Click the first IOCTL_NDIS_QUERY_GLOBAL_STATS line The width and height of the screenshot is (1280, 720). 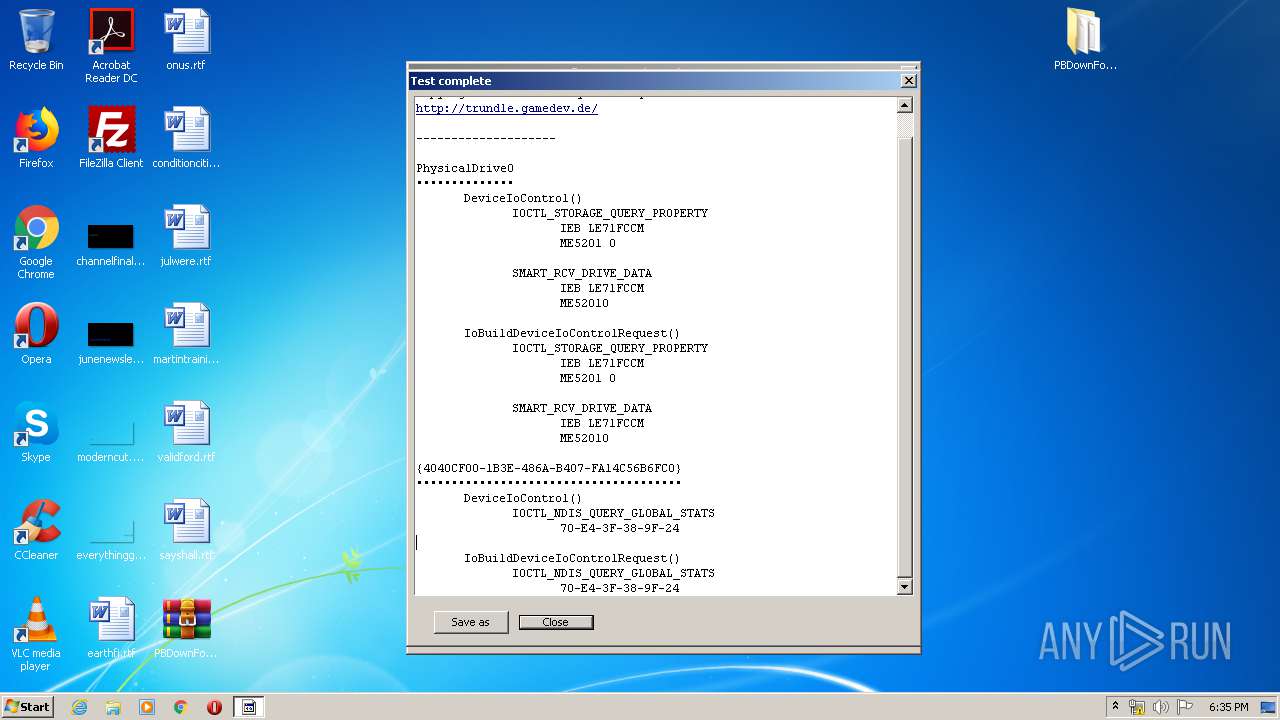614,513
